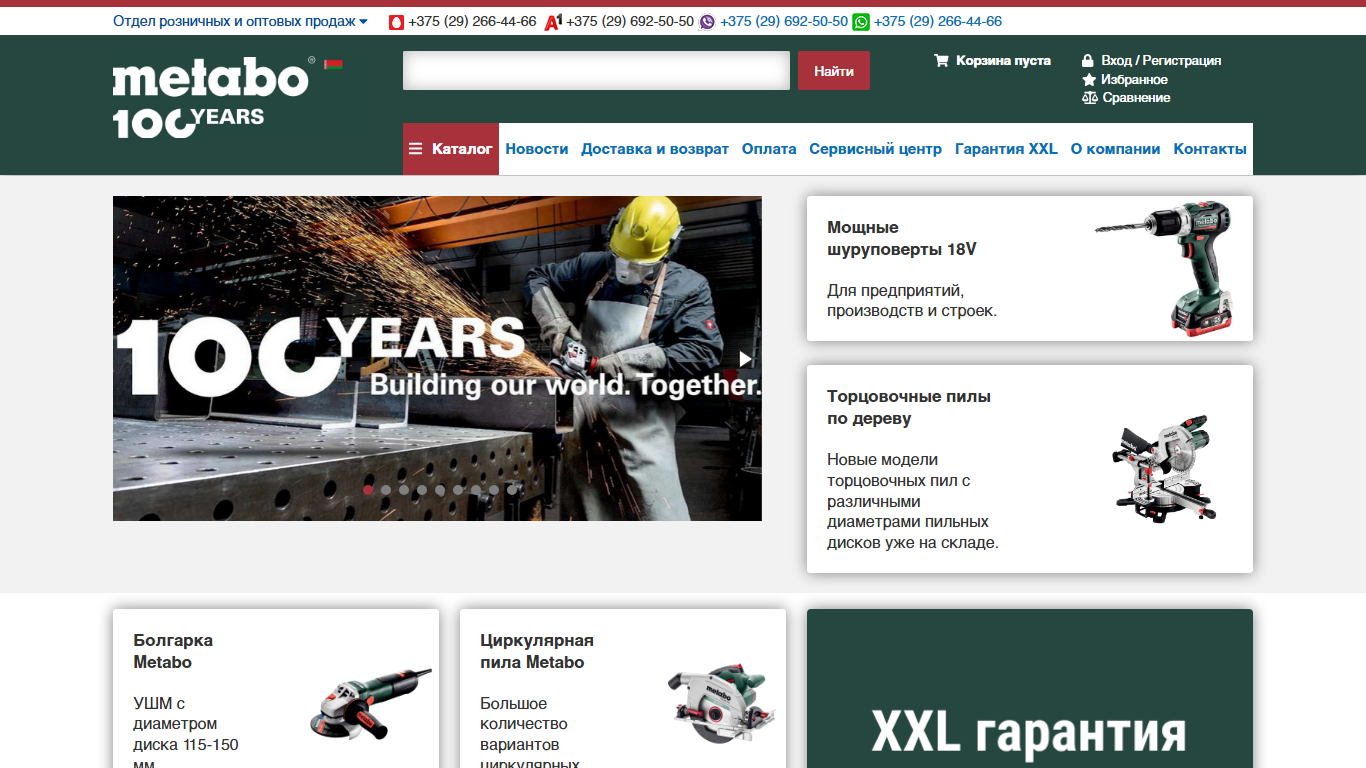Click the Belarus flag icon beside logo
Screen dimensions: 1366x768
(x=334, y=65)
